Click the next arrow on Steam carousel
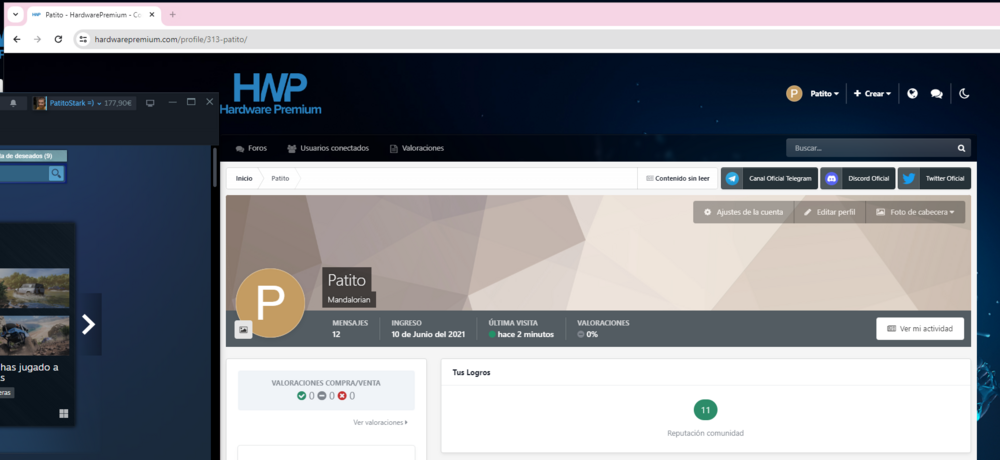The height and width of the screenshot is (460, 1000). tap(89, 325)
